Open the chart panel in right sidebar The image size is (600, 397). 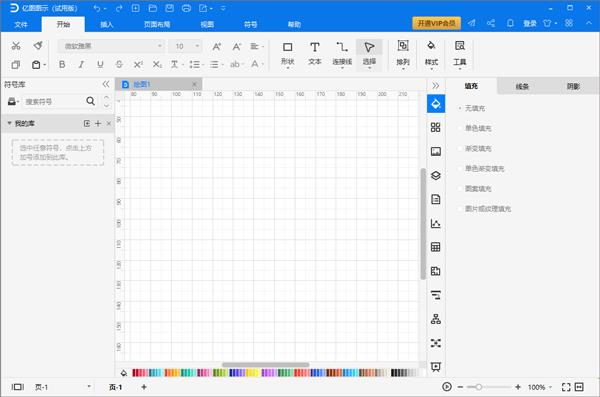tap(435, 223)
